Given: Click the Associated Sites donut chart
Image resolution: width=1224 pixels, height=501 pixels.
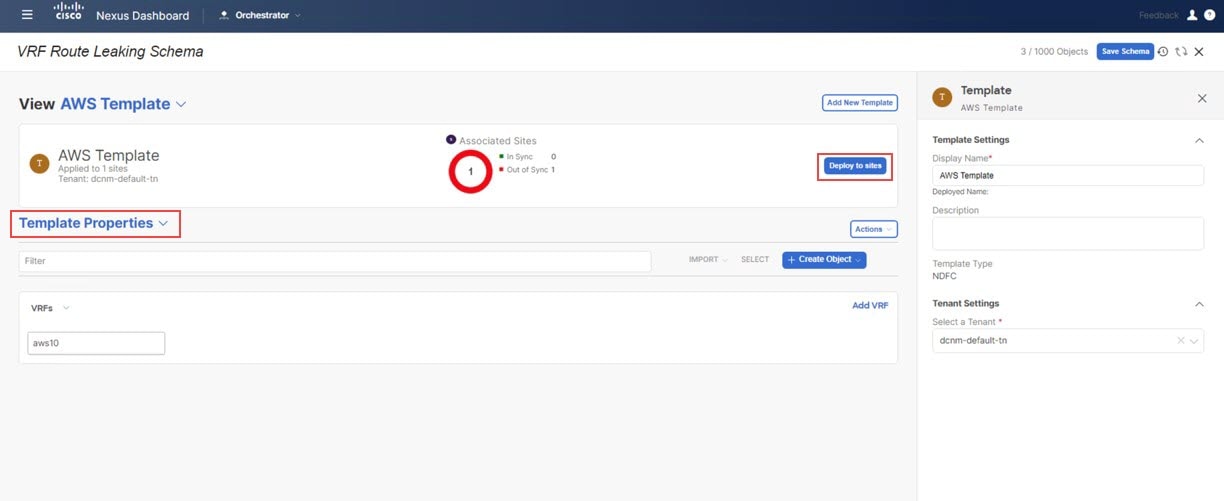Looking at the screenshot, I should pos(470,171).
